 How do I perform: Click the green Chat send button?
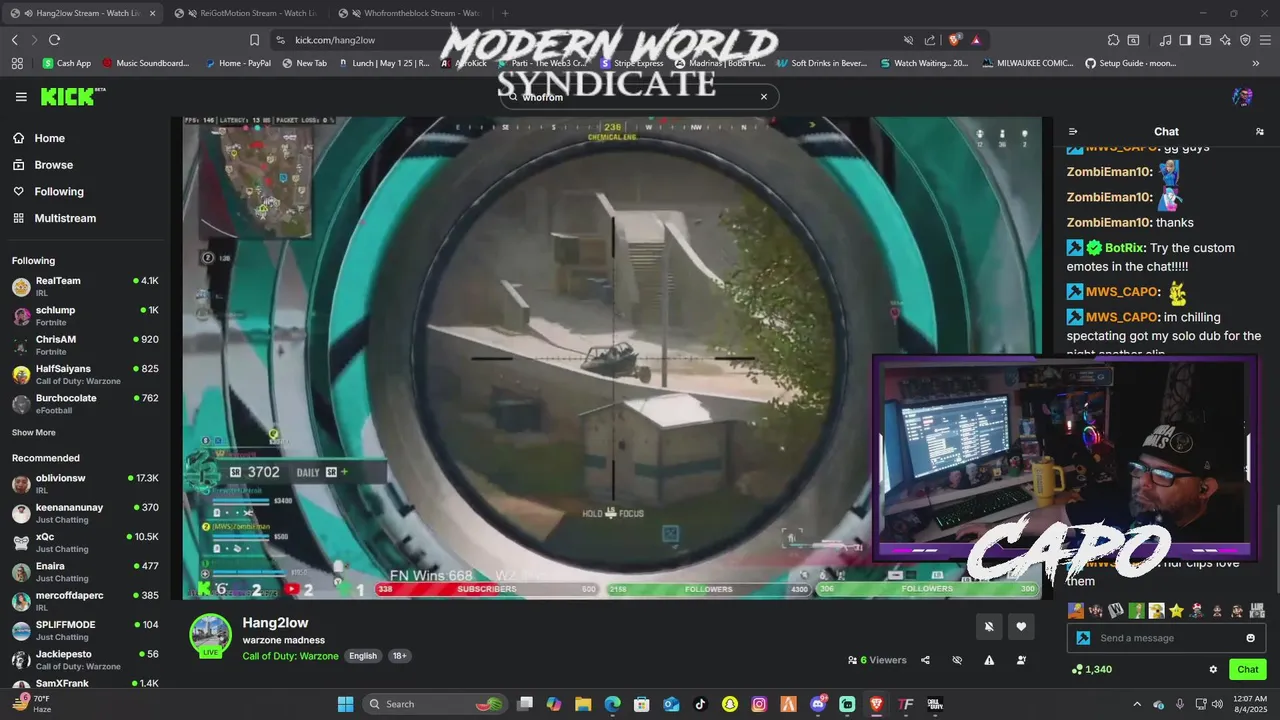click(1248, 669)
